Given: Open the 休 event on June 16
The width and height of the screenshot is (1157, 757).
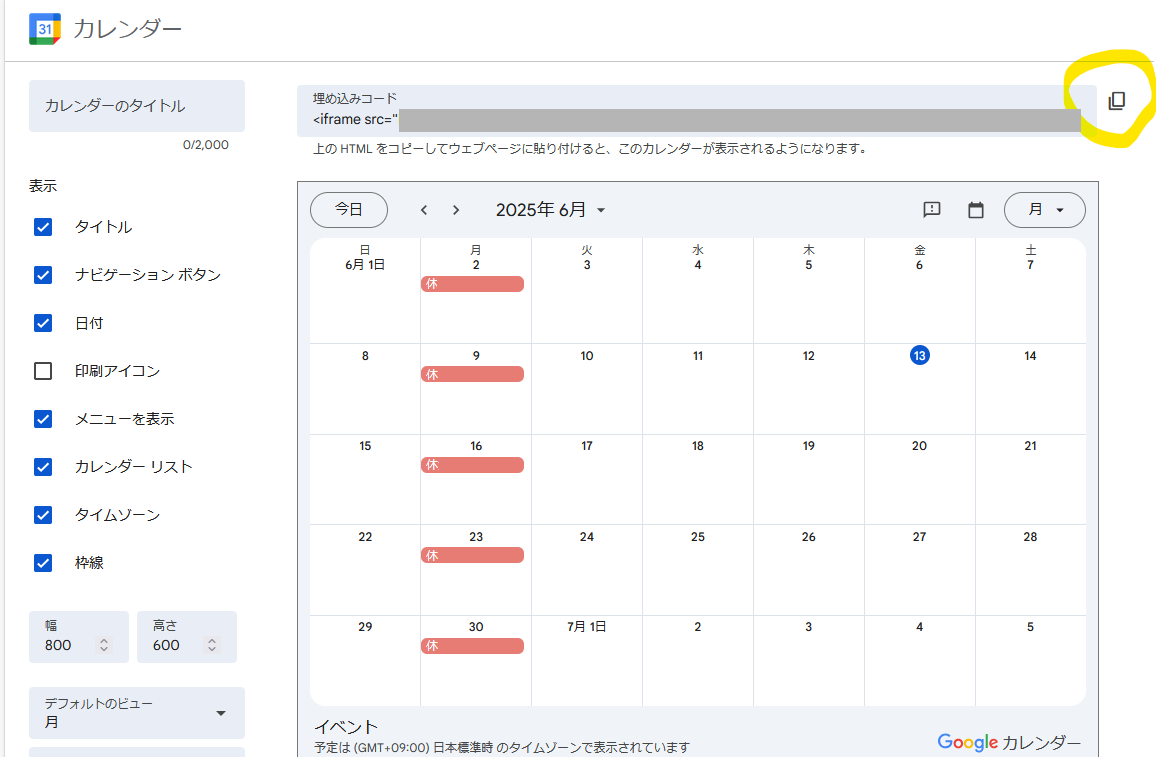Looking at the screenshot, I should point(472,465).
